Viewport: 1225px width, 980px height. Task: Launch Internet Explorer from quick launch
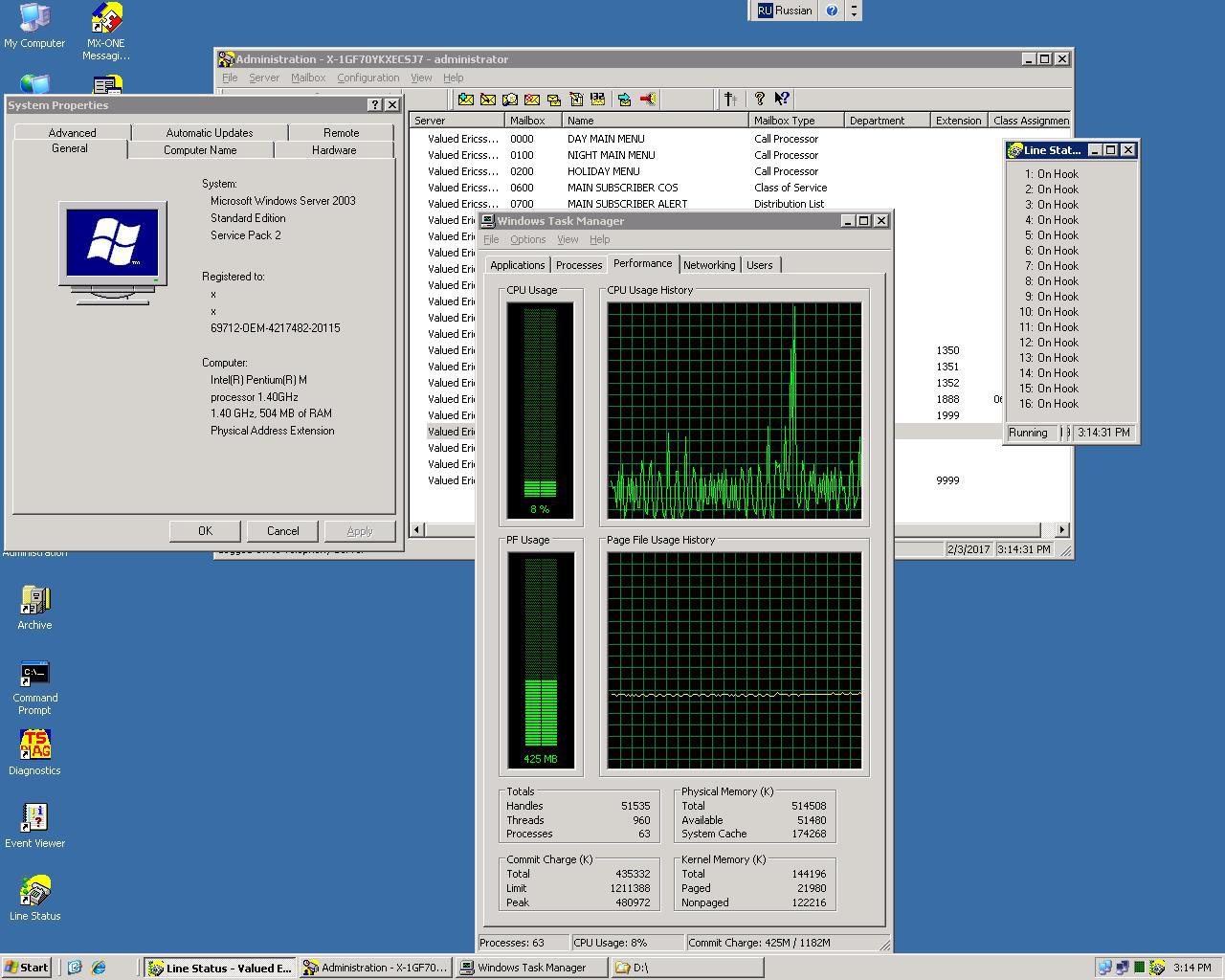click(x=99, y=968)
